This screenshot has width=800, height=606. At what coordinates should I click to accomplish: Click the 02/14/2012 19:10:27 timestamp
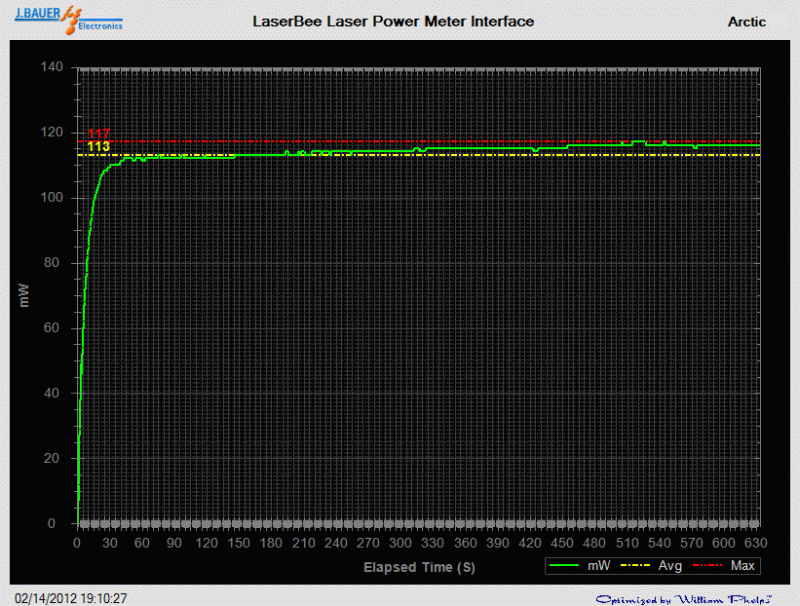tap(69, 598)
